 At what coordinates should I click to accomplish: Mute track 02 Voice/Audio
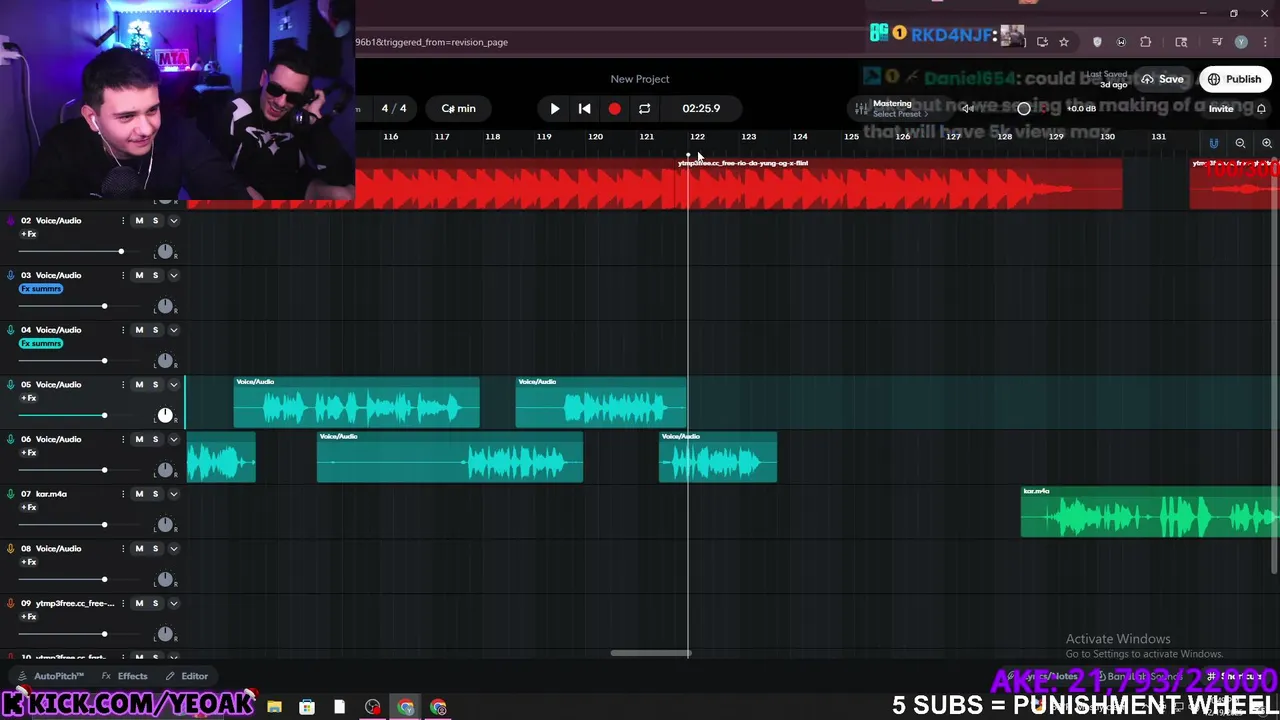click(139, 220)
